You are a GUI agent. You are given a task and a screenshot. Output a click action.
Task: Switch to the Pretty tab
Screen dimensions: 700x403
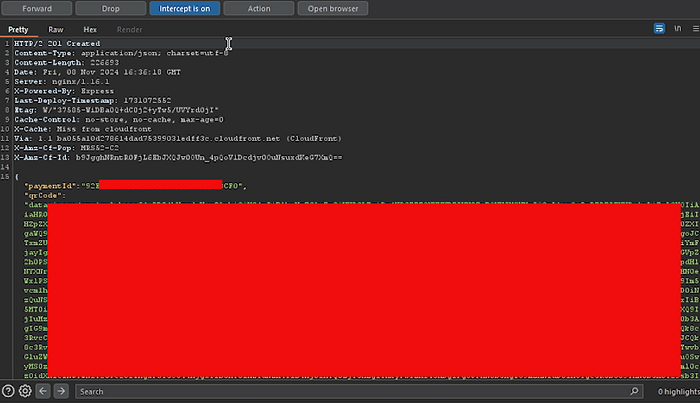18,29
